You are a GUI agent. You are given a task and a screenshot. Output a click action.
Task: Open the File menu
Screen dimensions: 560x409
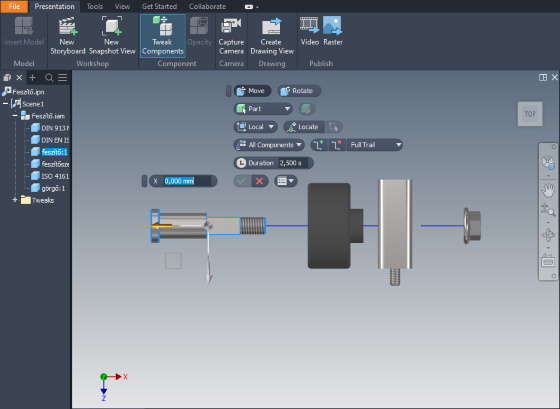tap(14, 6)
